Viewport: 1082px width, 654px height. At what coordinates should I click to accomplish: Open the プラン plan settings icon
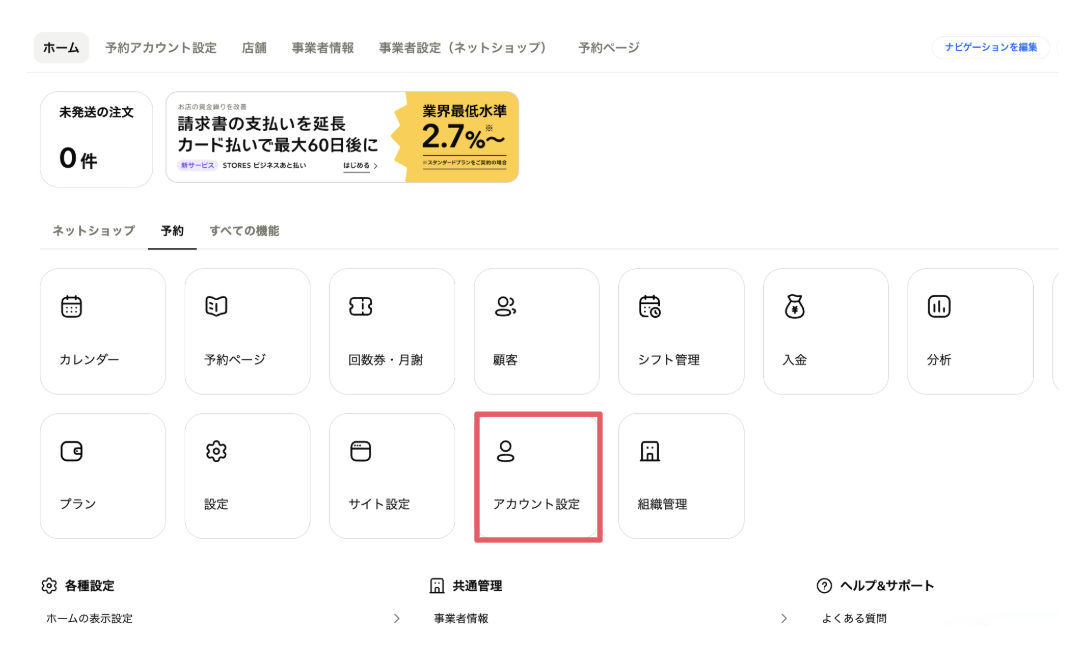tap(102, 476)
